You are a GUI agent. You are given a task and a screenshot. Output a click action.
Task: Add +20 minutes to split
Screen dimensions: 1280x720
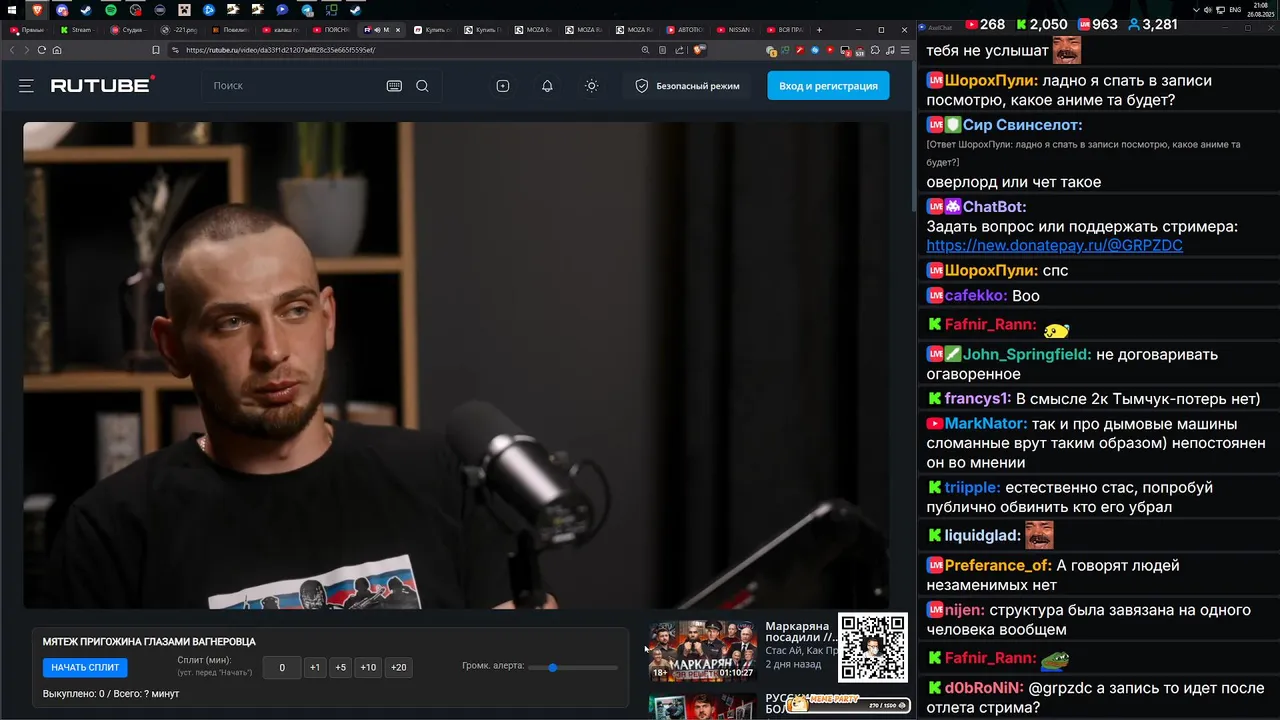(x=399, y=667)
